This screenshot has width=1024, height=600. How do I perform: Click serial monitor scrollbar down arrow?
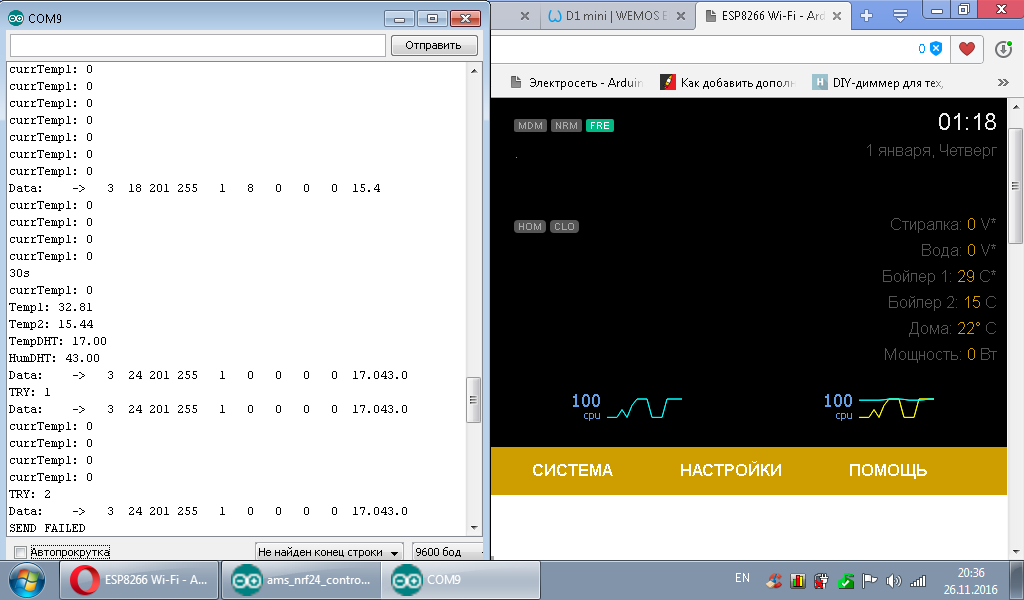(x=474, y=528)
